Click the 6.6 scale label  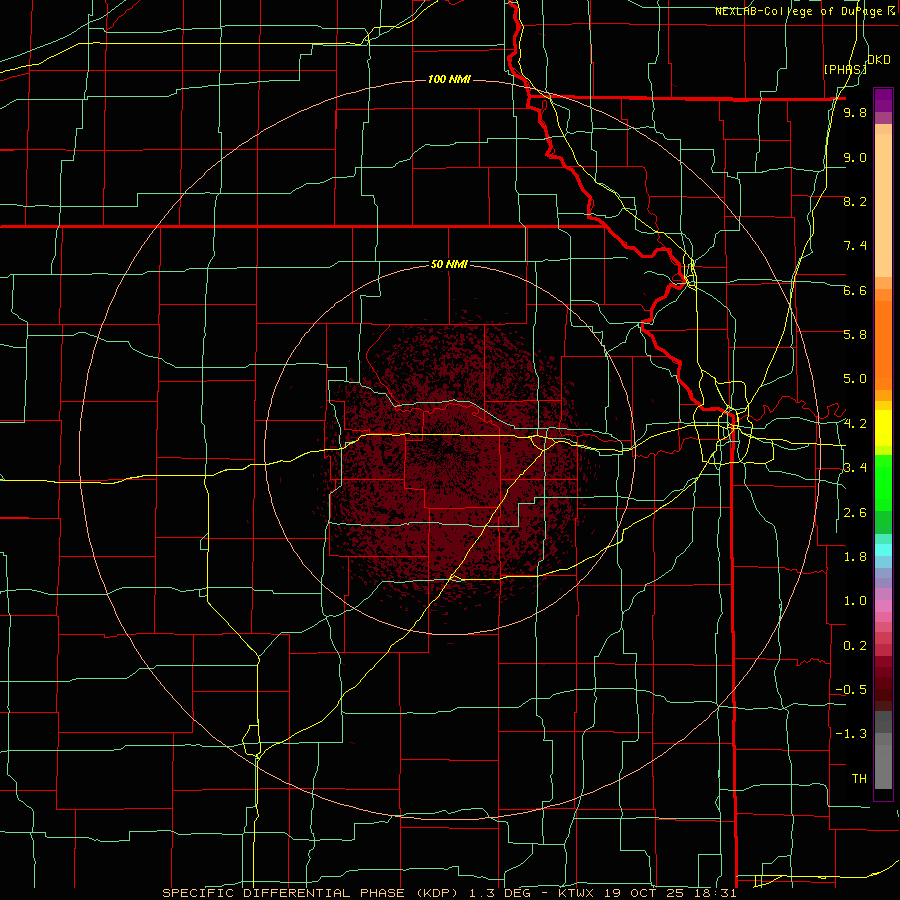[x=855, y=290]
